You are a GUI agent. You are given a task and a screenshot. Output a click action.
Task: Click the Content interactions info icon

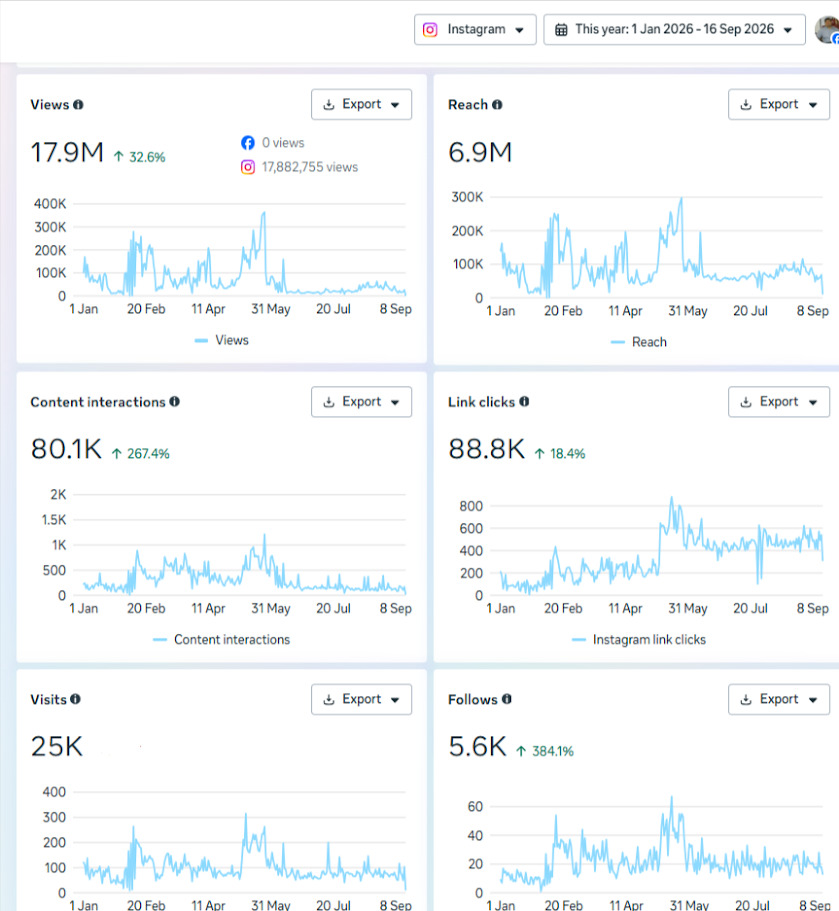coord(174,401)
